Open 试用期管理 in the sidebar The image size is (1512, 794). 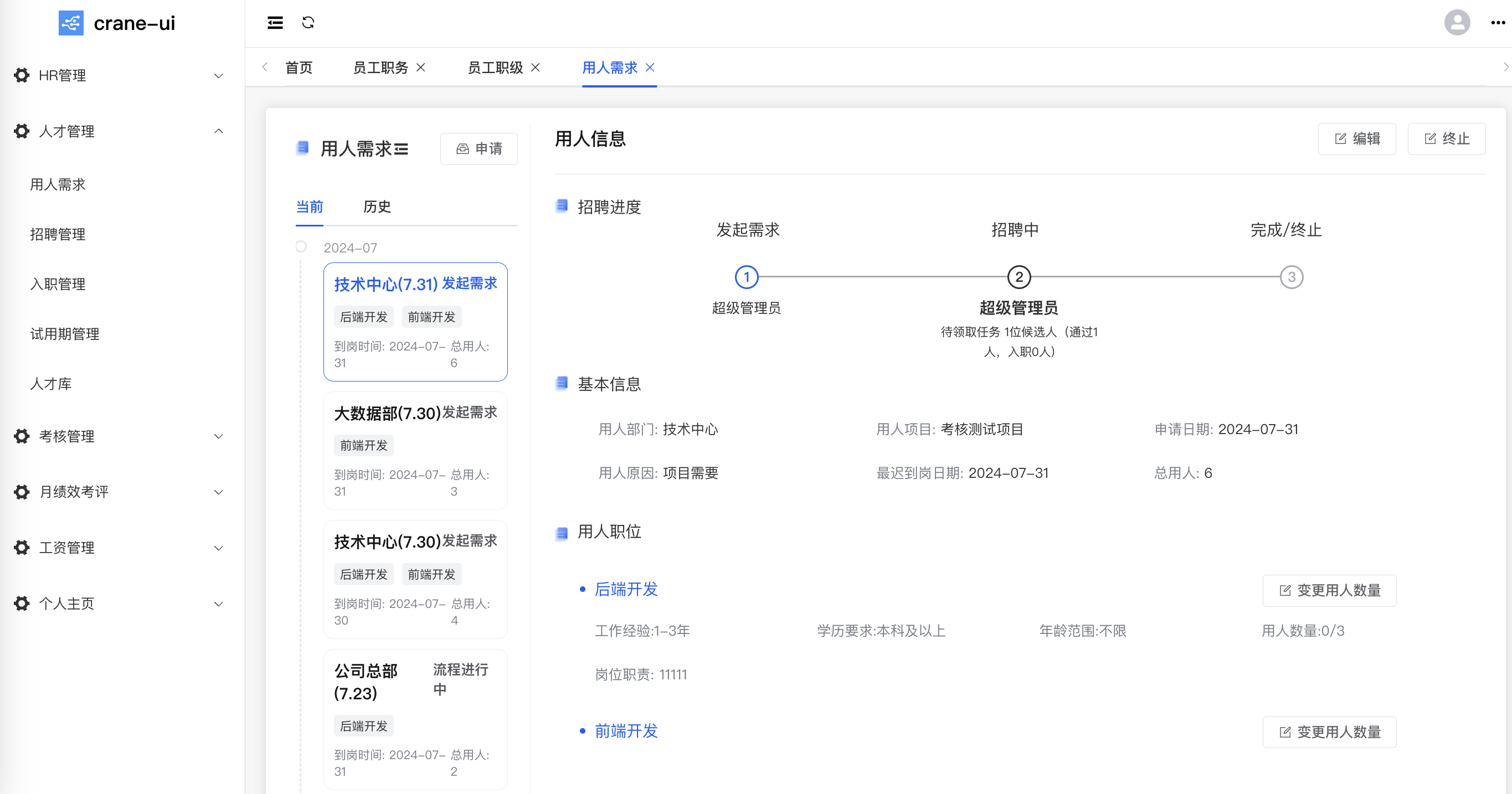point(65,334)
